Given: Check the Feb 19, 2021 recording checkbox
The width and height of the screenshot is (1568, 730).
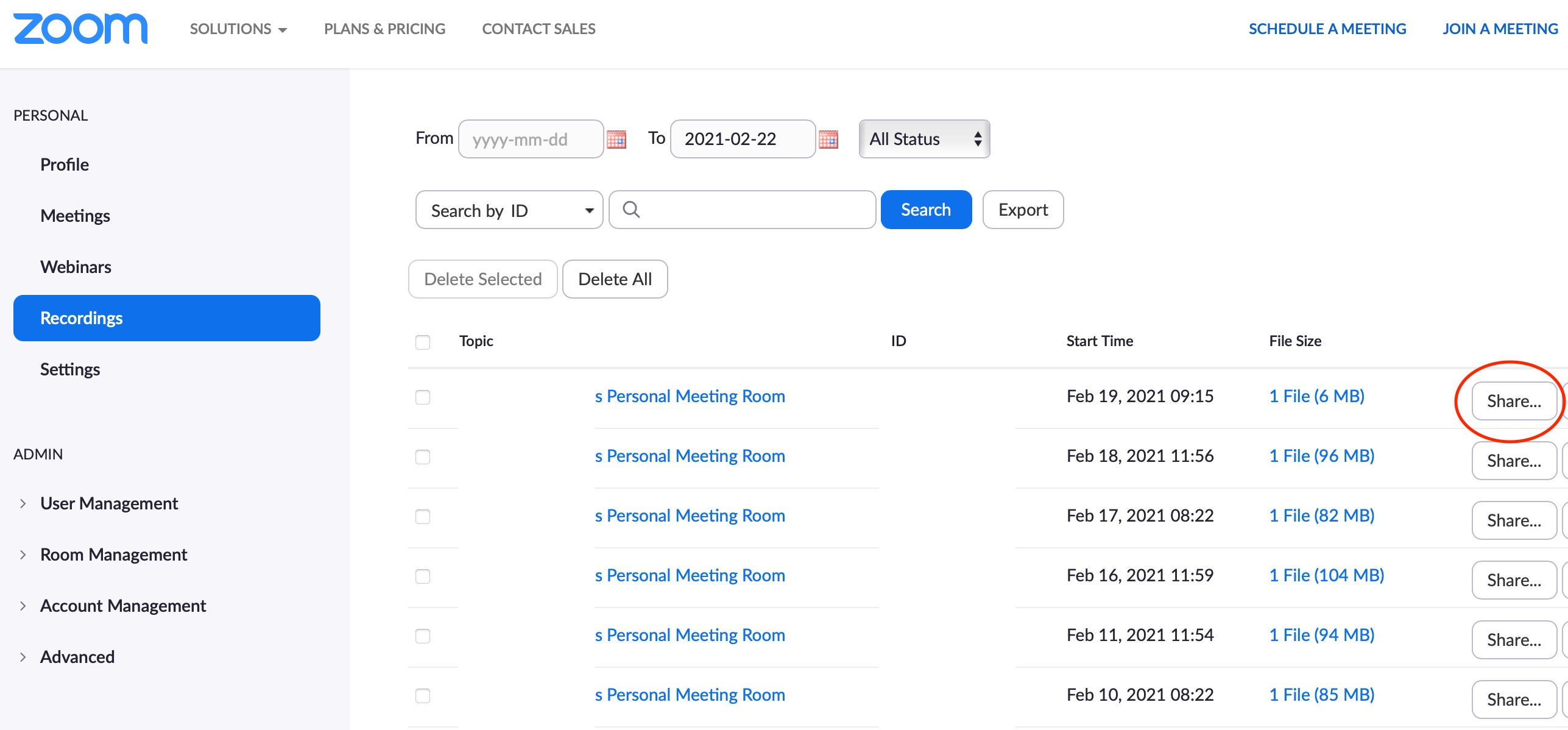Looking at the screenshot, I should 423,397.
